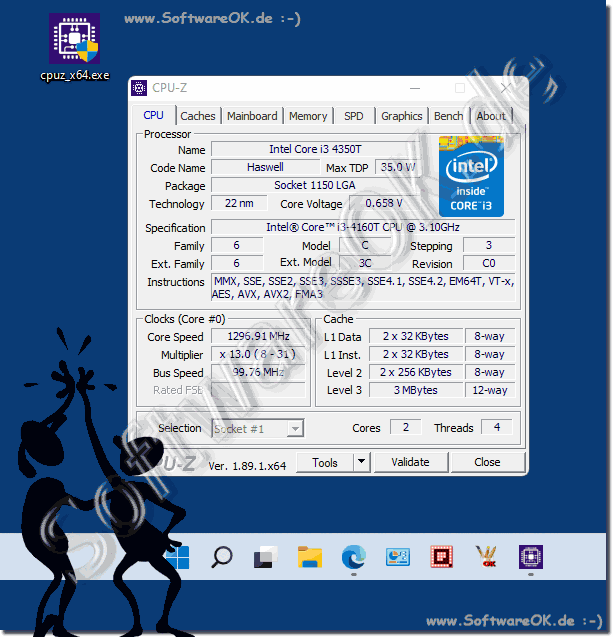The width and height of the screenshot is (613, 637).
Task: Click the Level 2 2 x 256 KBytes value
Action: click(416, 372)
